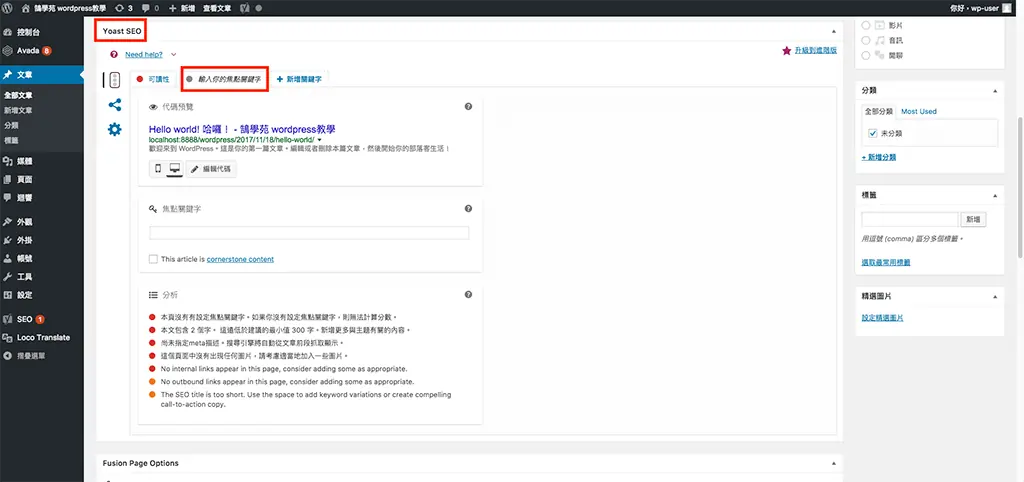Collapse the Fusion Page Options panel arrow
Image resolution: width=1024 pixels, height=482 pixels.
pos(833,463)
